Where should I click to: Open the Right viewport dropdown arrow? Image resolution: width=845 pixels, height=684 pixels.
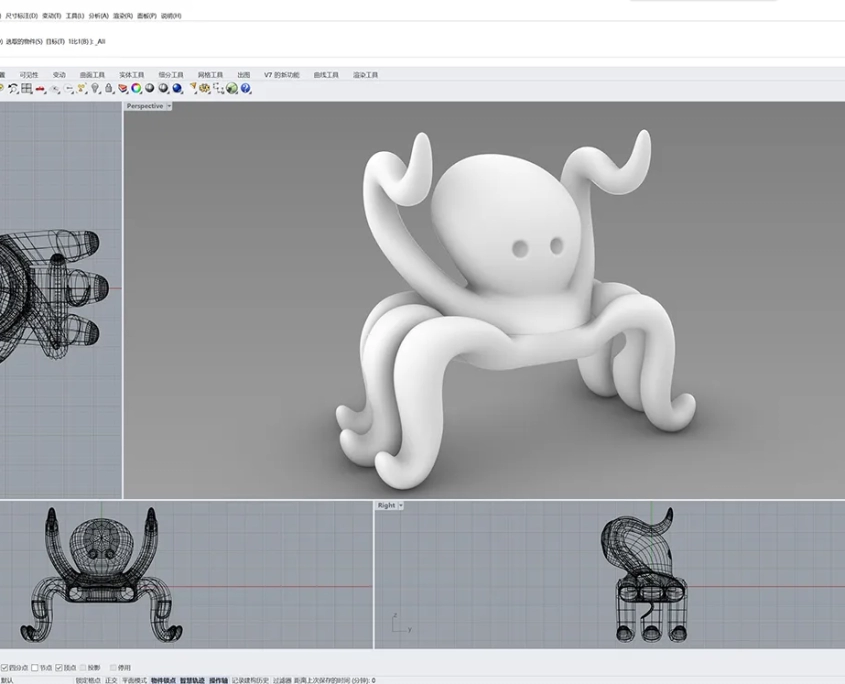[401, 506]
